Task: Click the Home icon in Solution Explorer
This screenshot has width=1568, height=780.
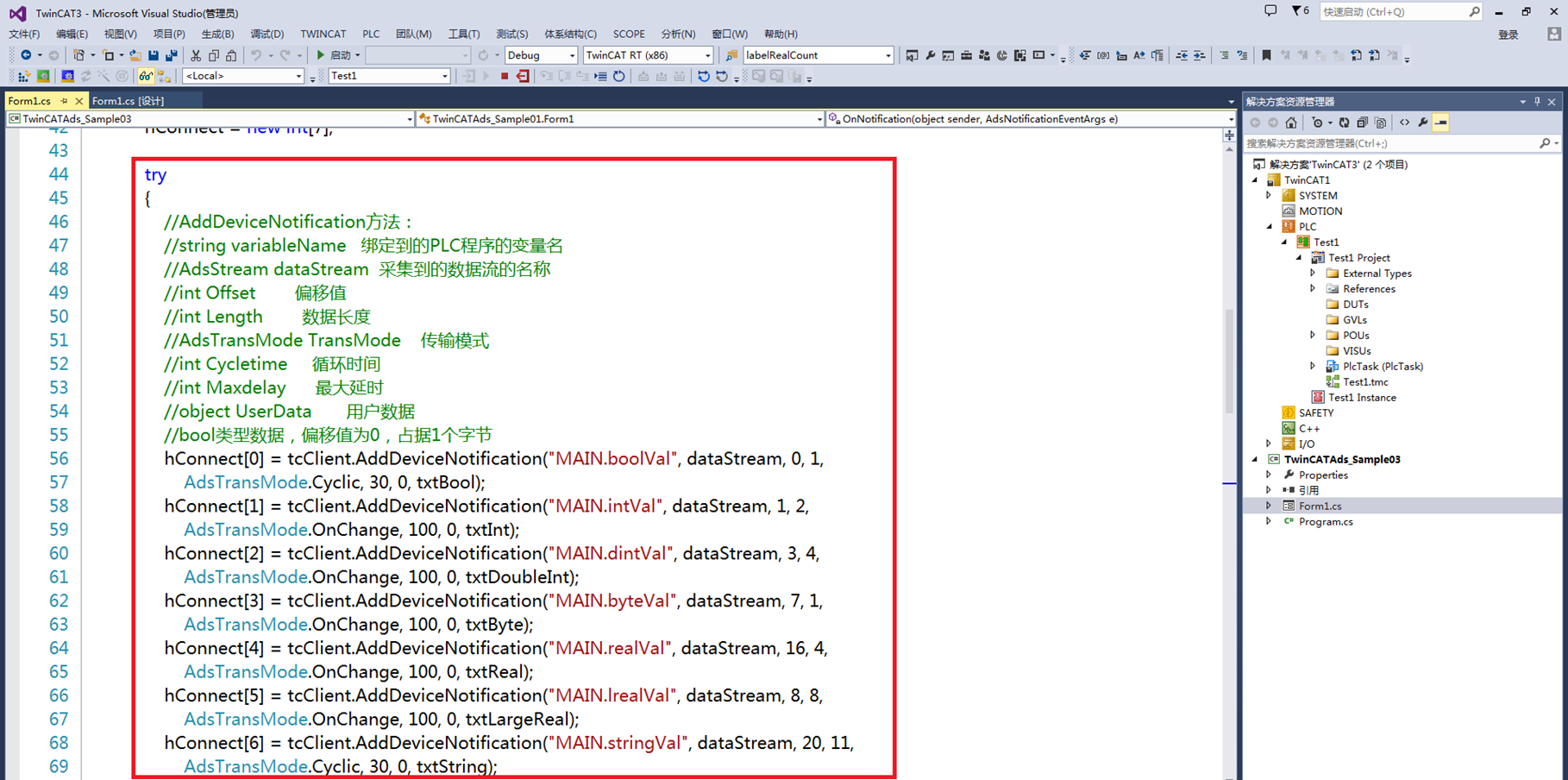Action: pyautogui.click(x=1291, y=123)
